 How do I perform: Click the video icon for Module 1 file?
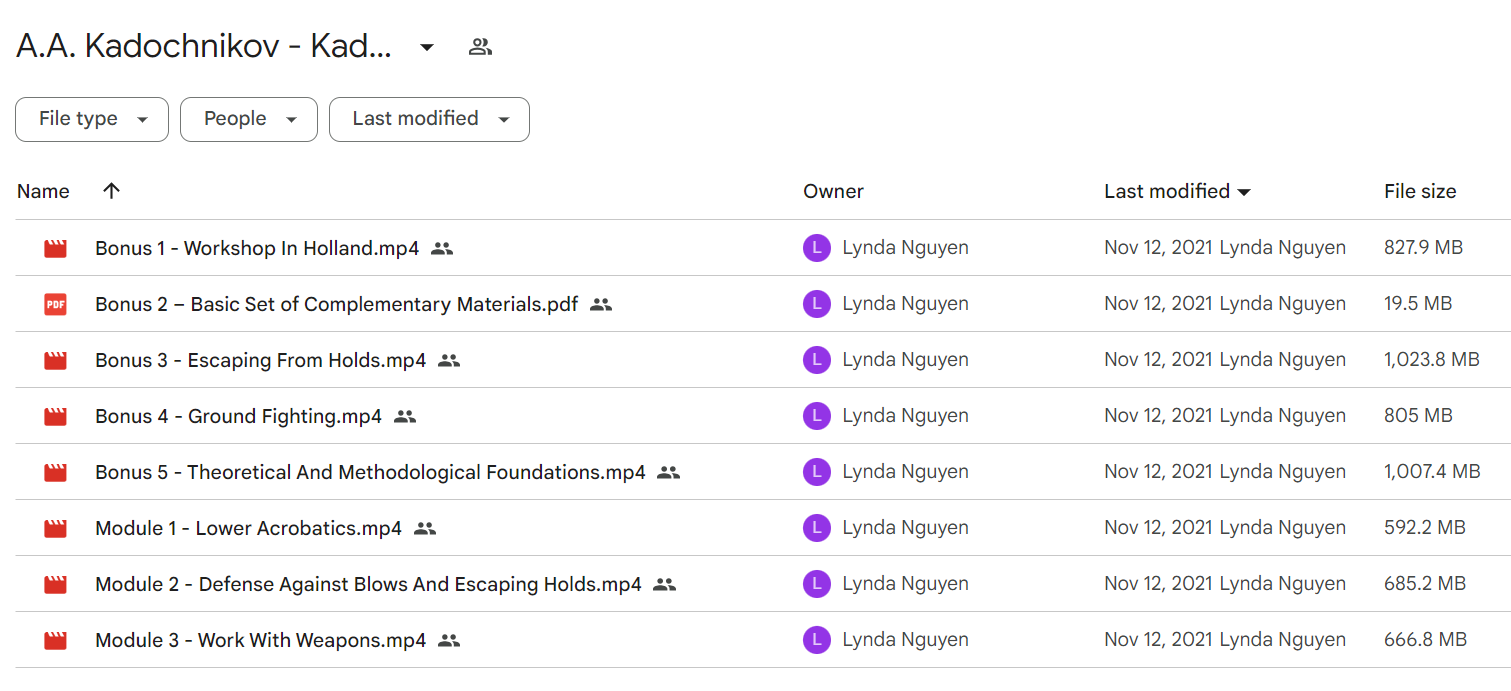coord(55,529)
